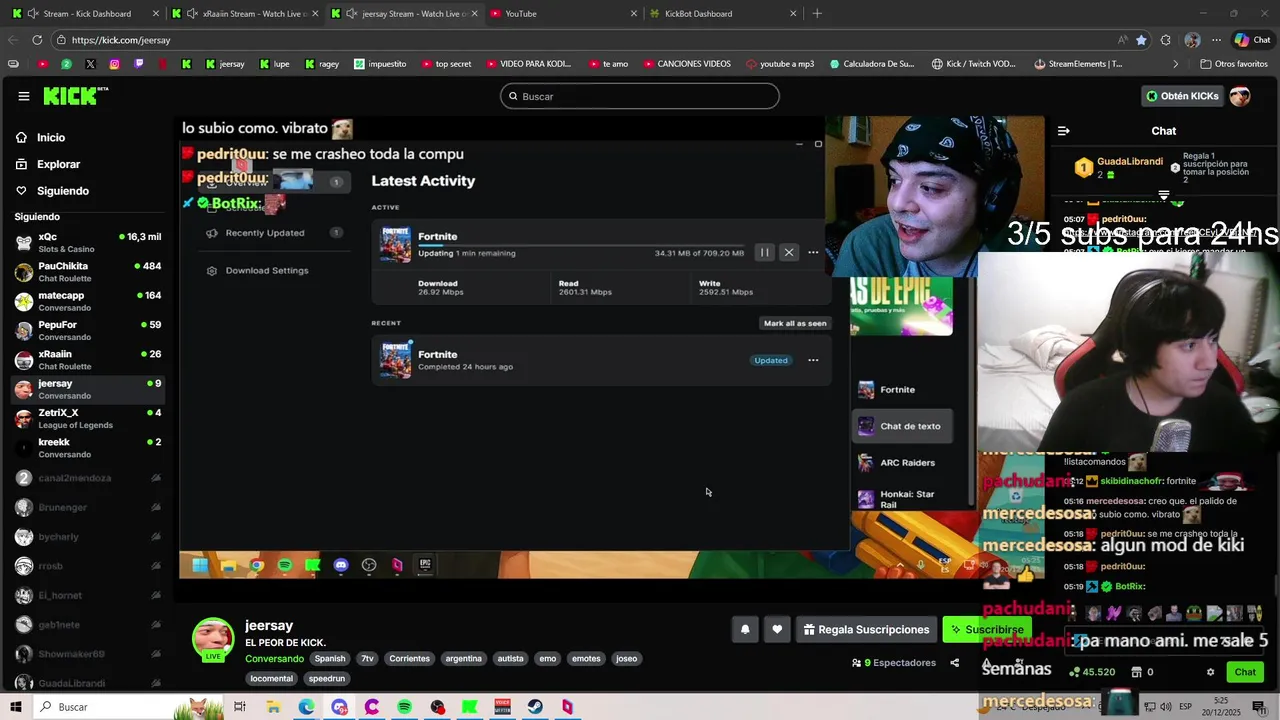This screenshot has height=720, width=1280.
Task: Open the Kick hamburger menu
Action: coord(23,96)
